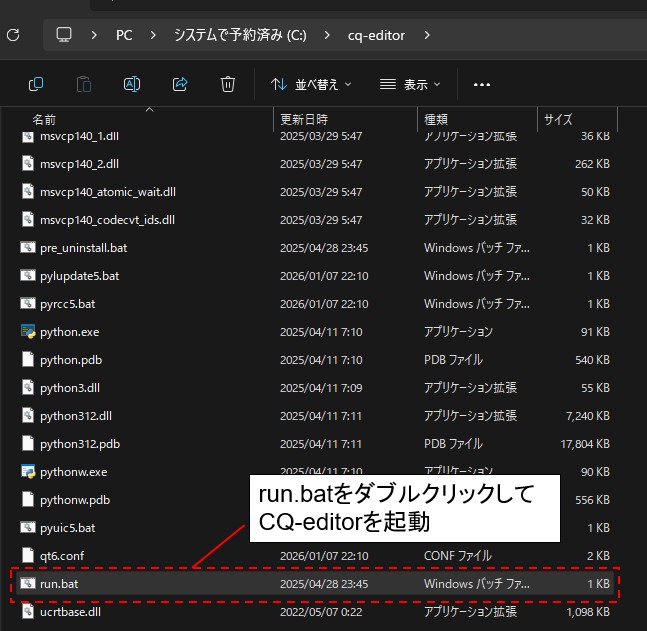Screen dimensions: 647x631
Task: Click システムで予約済み (C:) breadcrumb
Action: point(240,35)
